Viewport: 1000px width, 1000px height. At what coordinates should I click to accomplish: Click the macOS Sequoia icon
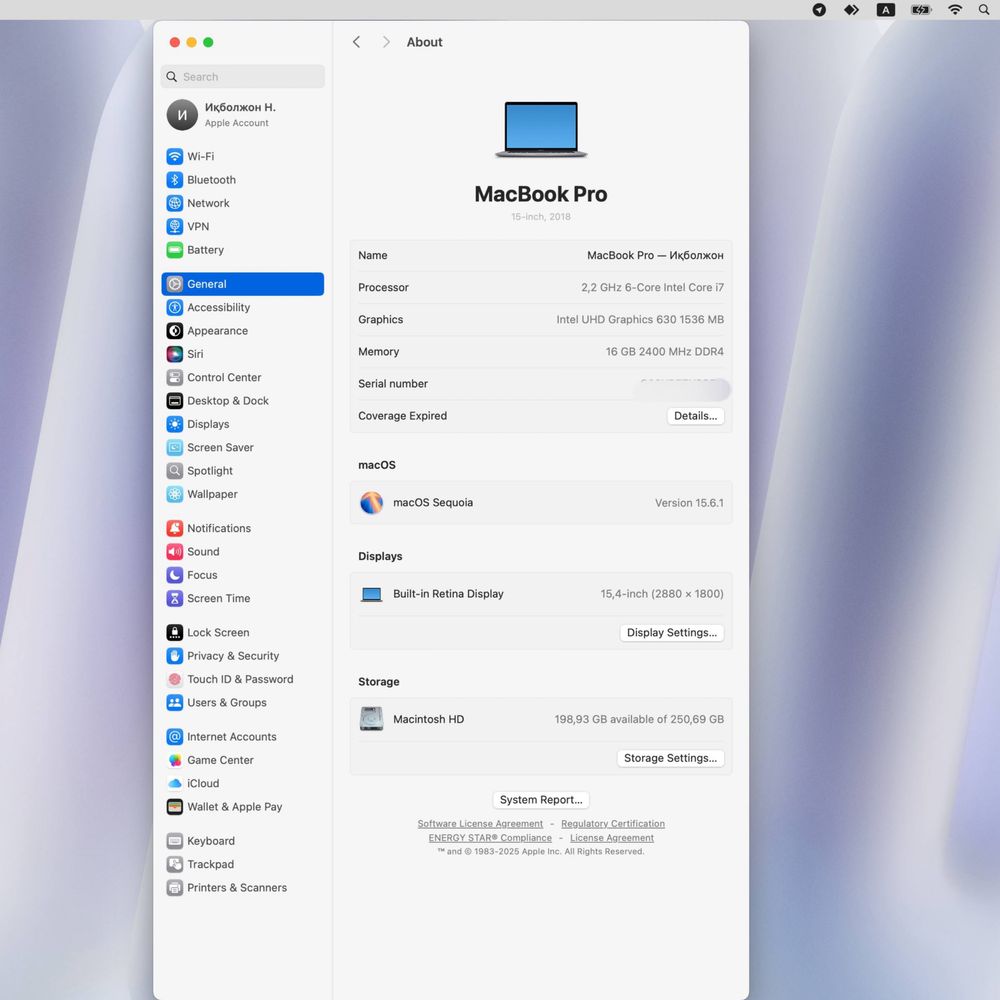click(371, 503)
